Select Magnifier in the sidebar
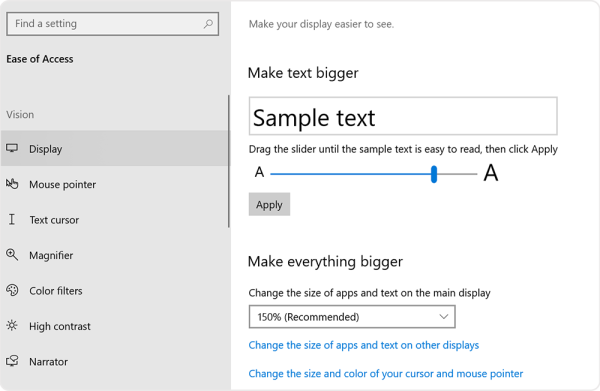 point(115,255)
